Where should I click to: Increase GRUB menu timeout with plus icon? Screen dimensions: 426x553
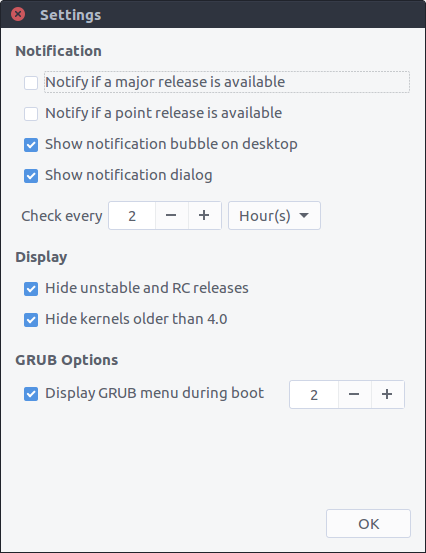click(x=387, y=394)
